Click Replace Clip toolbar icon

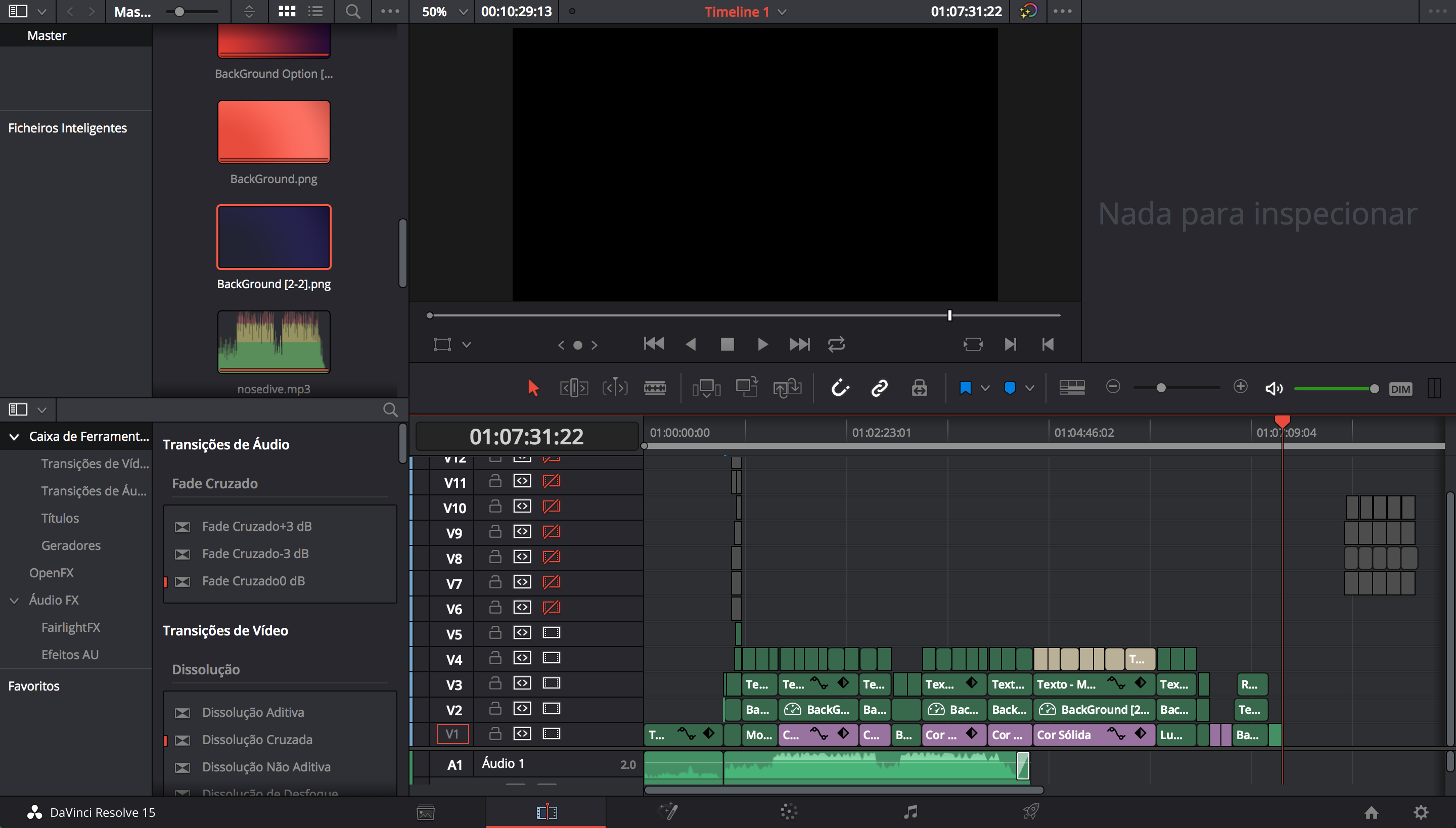(788, 388)
